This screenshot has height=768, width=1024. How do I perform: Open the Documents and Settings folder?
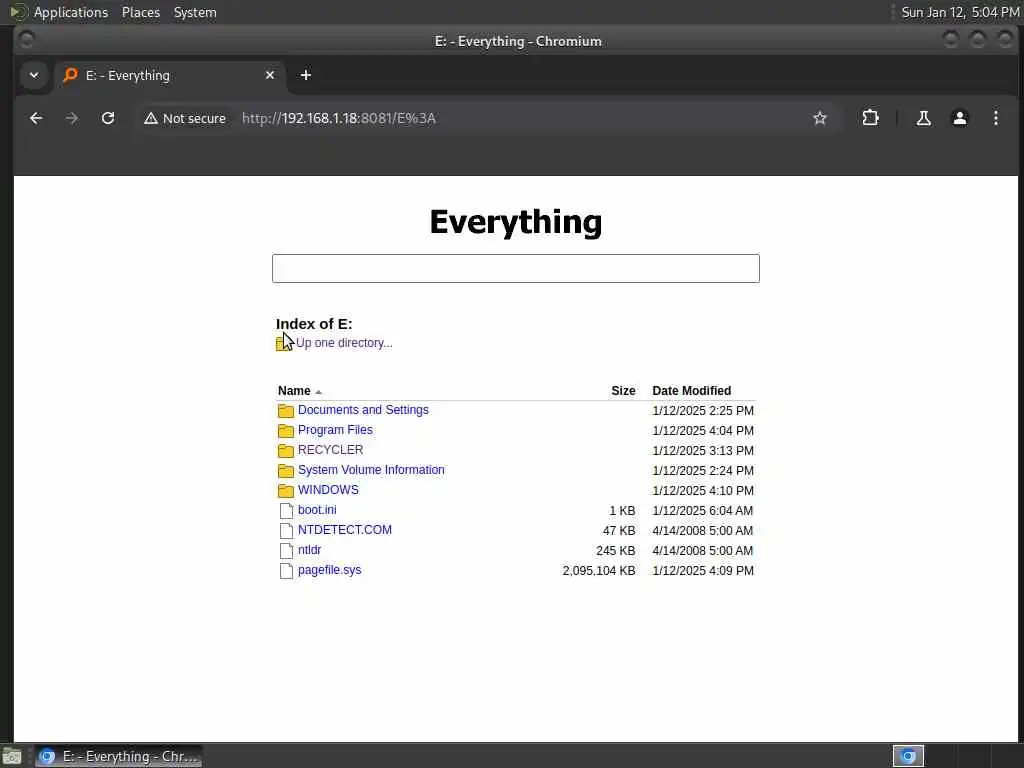coord(363,409)
